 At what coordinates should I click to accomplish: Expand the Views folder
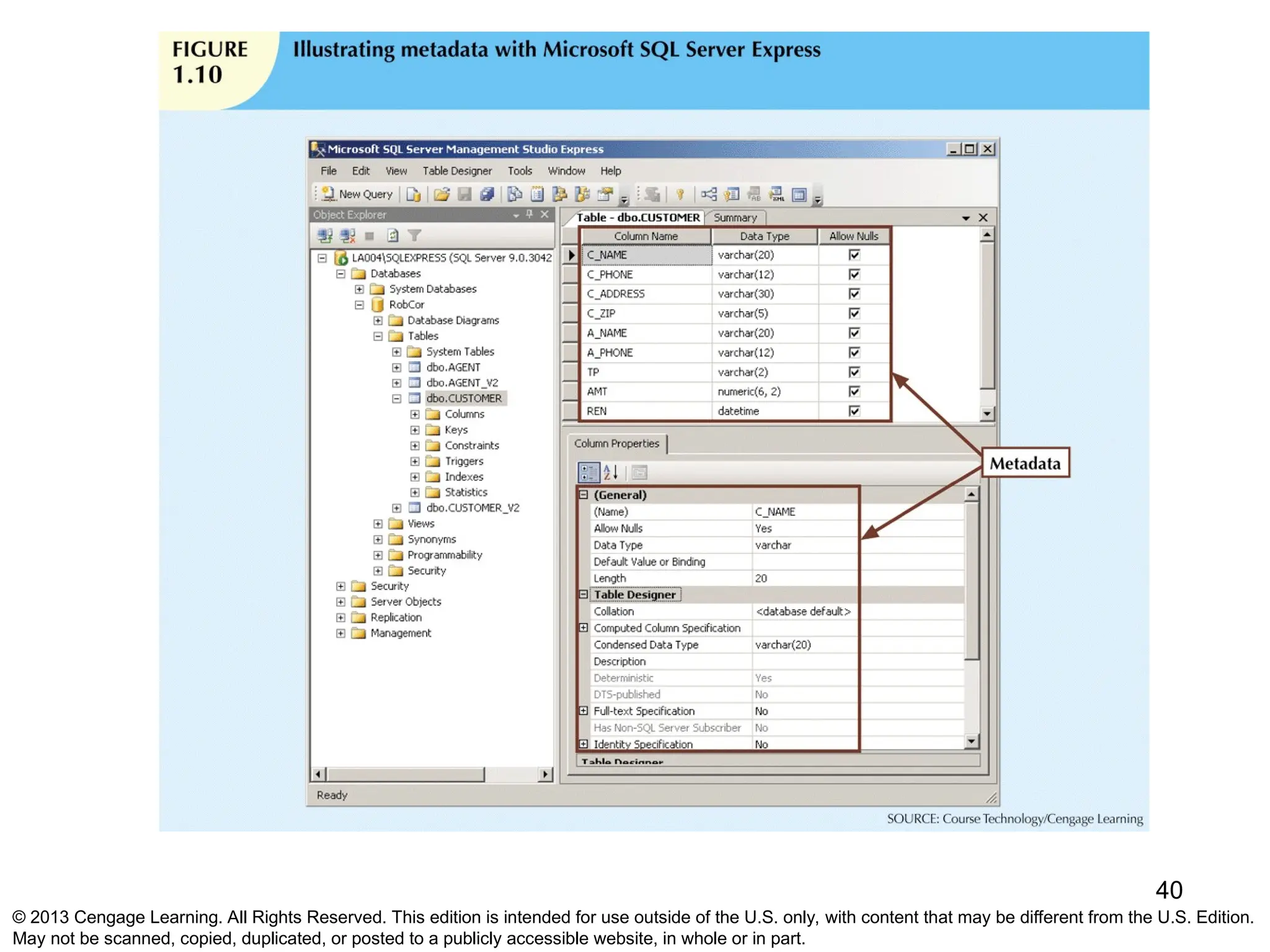378,524
